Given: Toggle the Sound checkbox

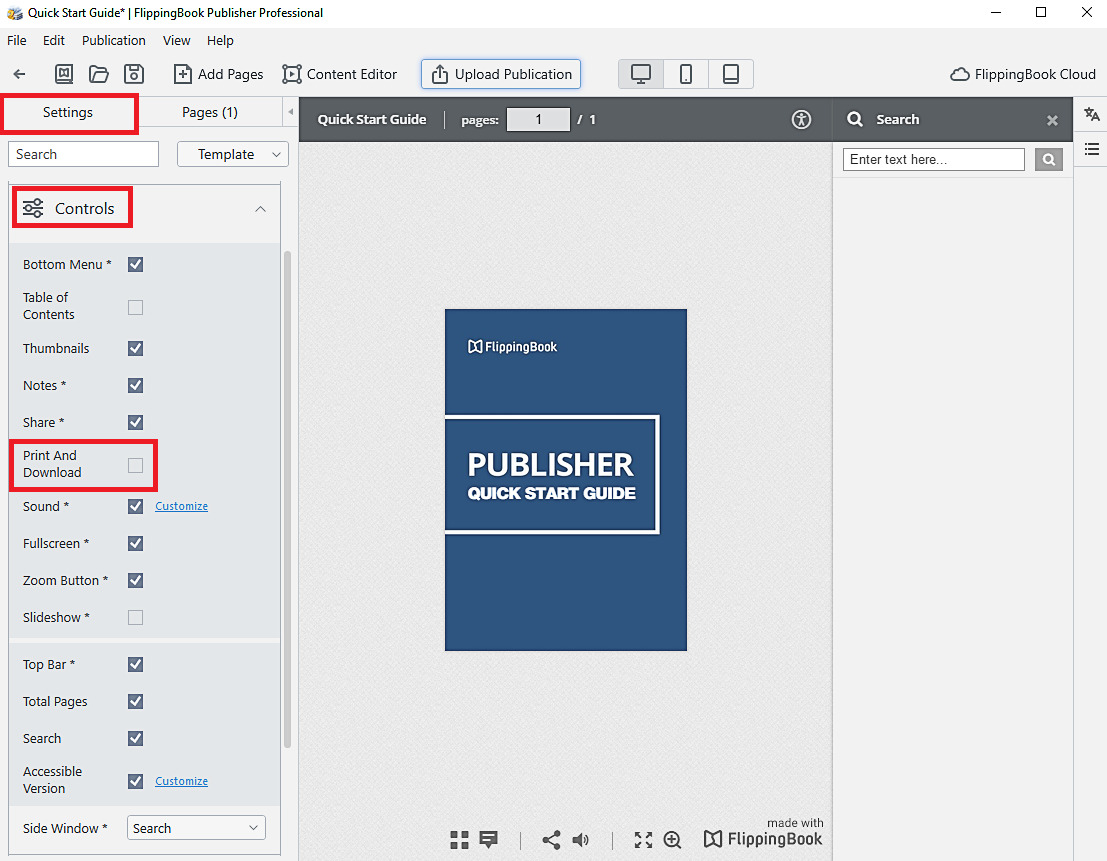Looking at the screenshot, I should coord(136,506).
